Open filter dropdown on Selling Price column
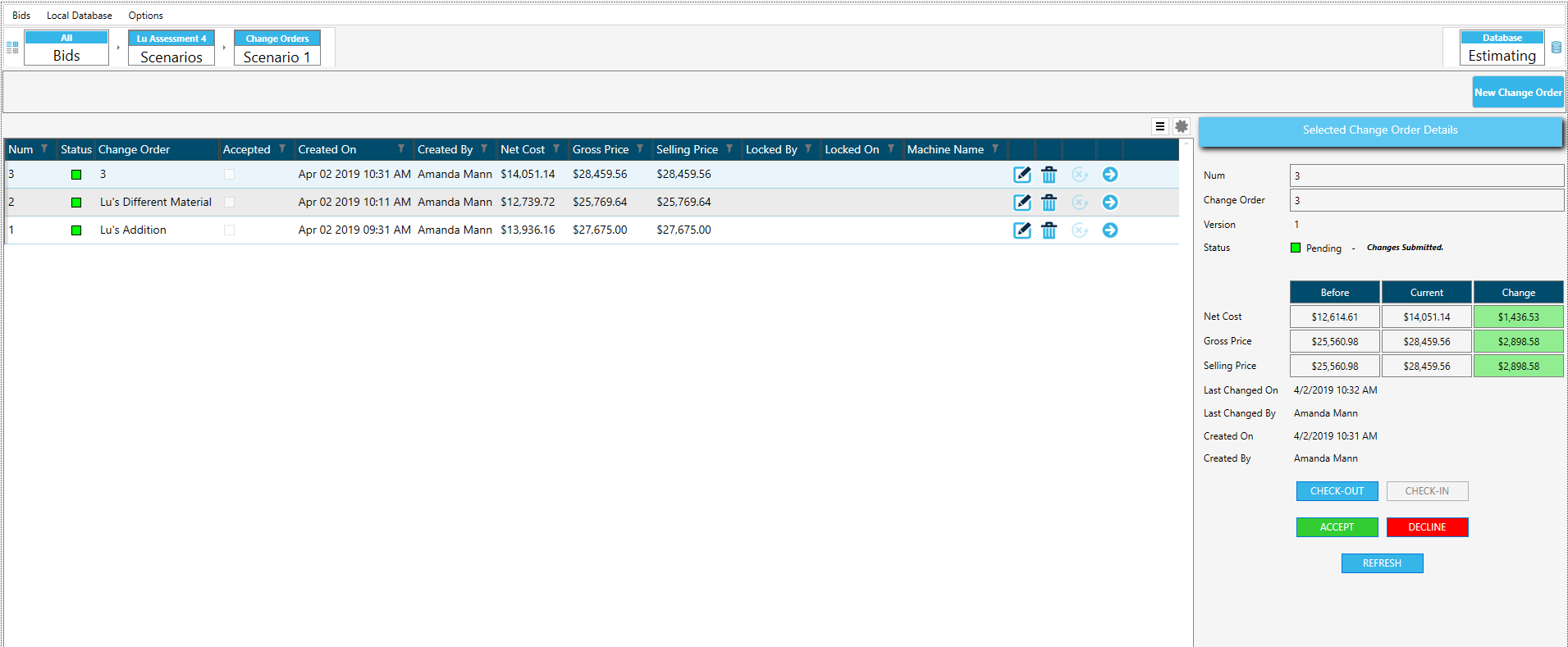The image size is (1568, 647). (x=729, y=149)
